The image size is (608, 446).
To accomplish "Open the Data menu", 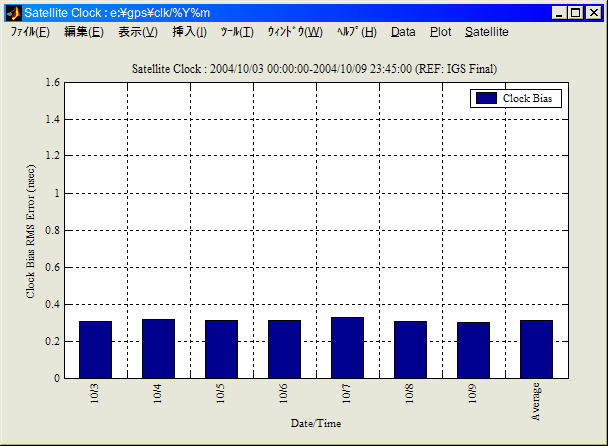I will click(x=403, y=32).
